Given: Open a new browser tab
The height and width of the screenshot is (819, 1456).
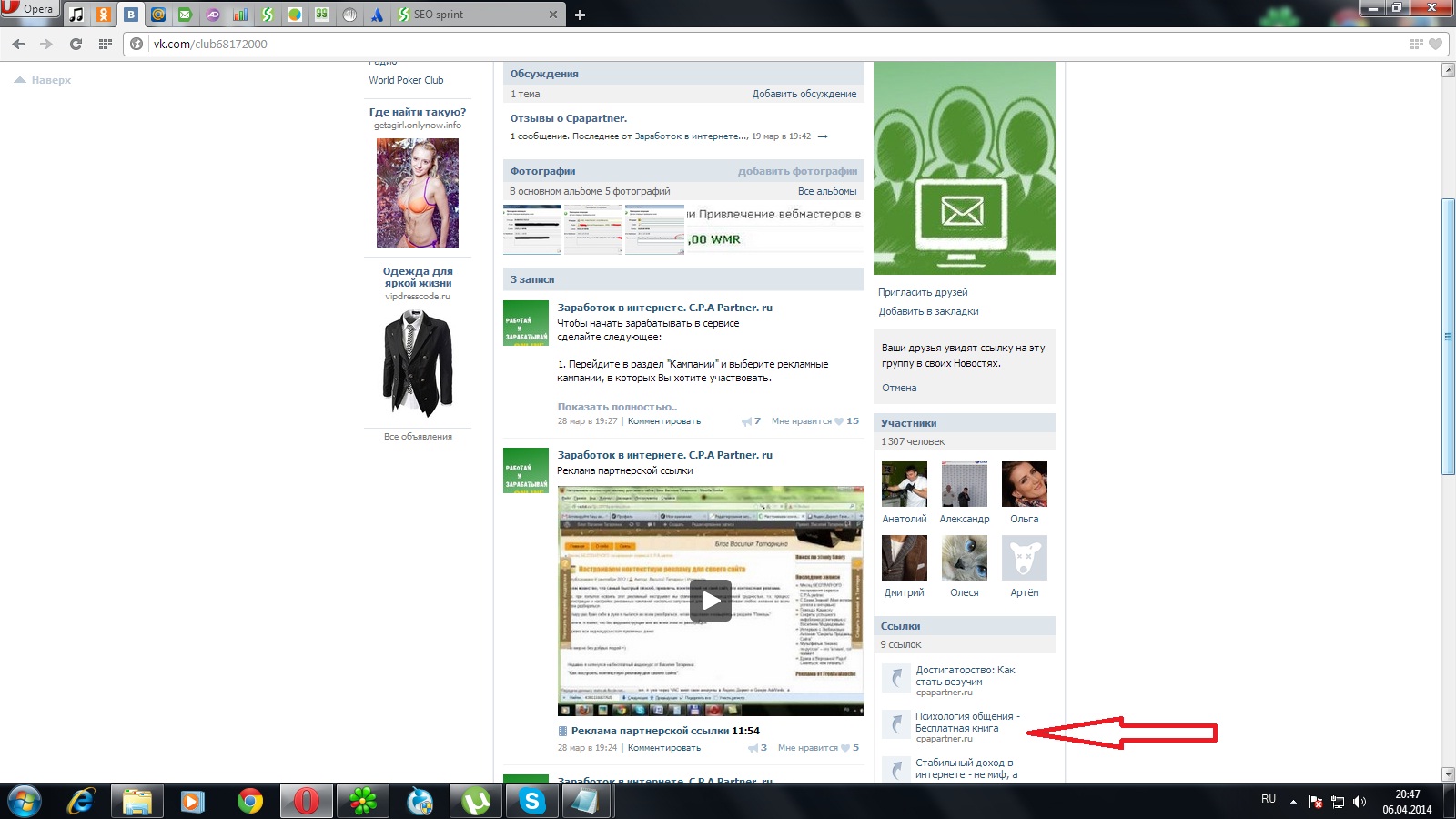Looking at the screenshot, I should [580, 15].
